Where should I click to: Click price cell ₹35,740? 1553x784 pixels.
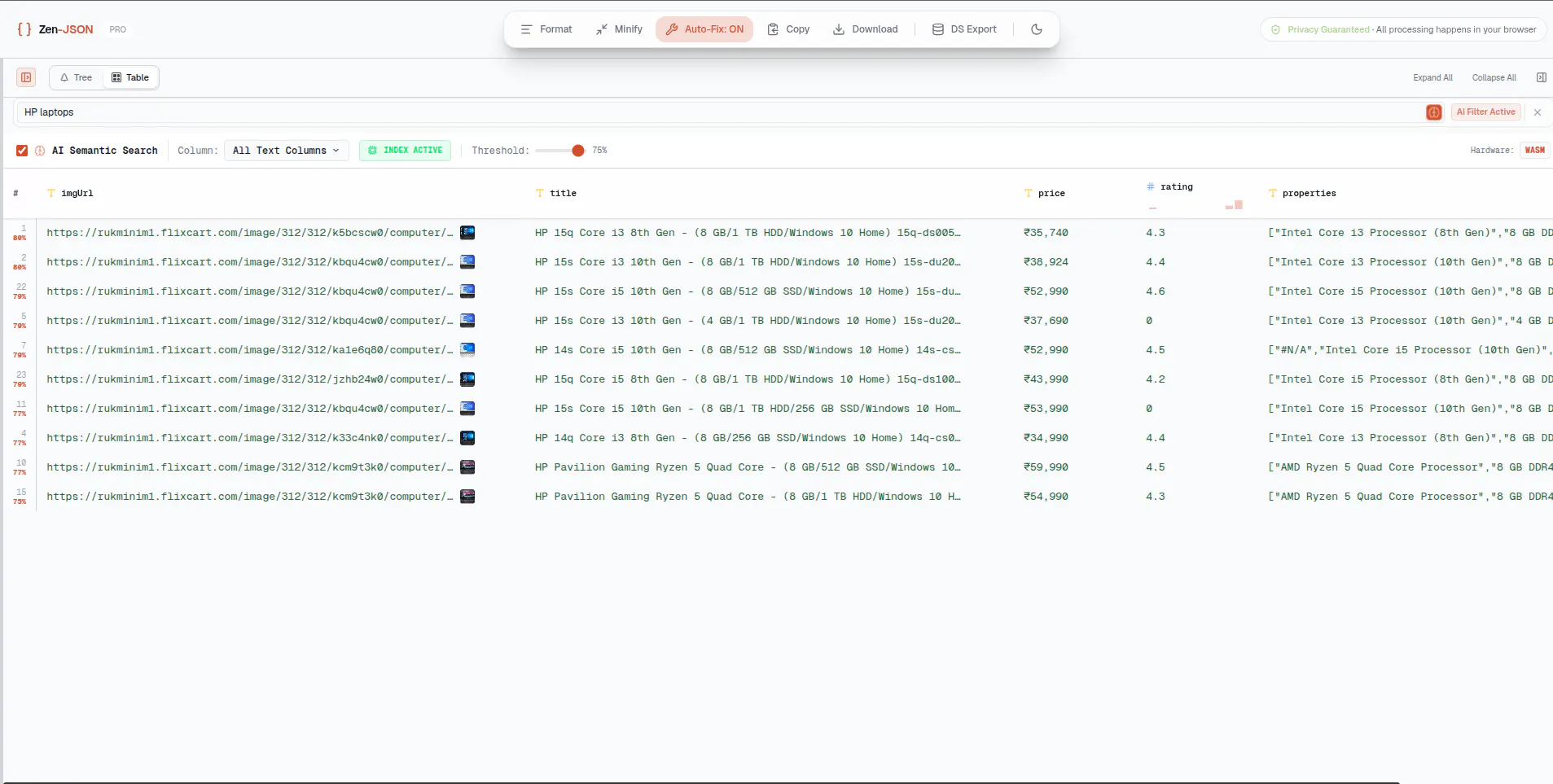pyautogui.click(x=1046, y=233)
